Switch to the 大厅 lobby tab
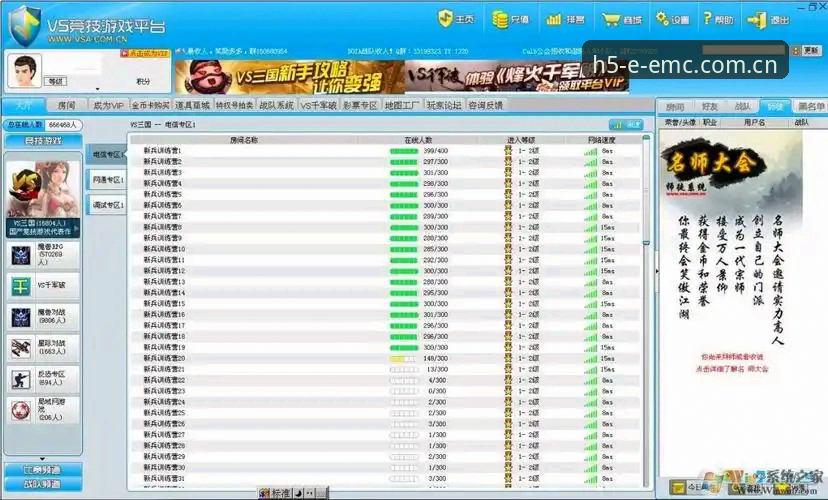The image size is (828, 500). [23, 105]
